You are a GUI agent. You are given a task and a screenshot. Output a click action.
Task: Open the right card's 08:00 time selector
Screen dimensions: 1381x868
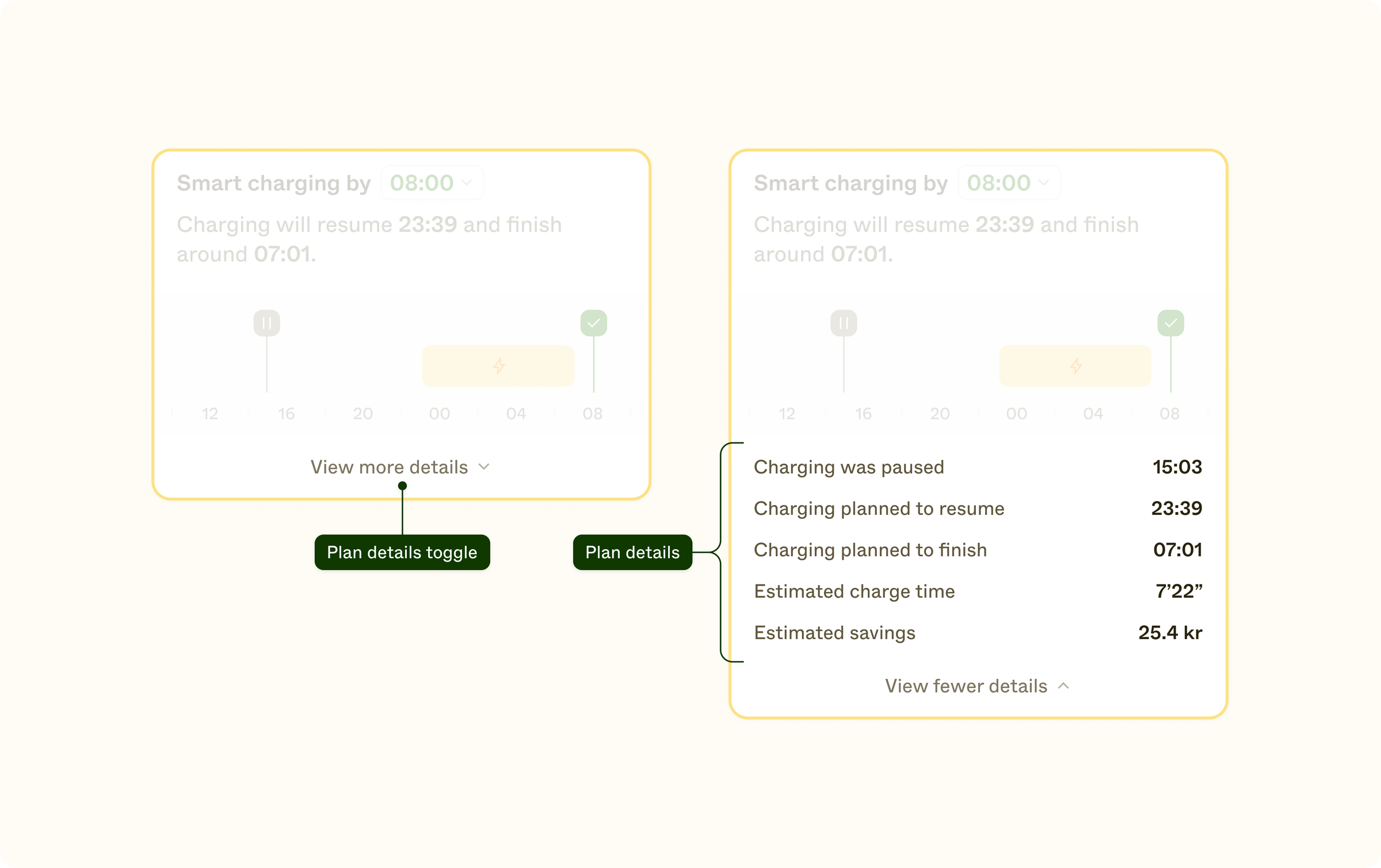click(x=1009, y=182)
